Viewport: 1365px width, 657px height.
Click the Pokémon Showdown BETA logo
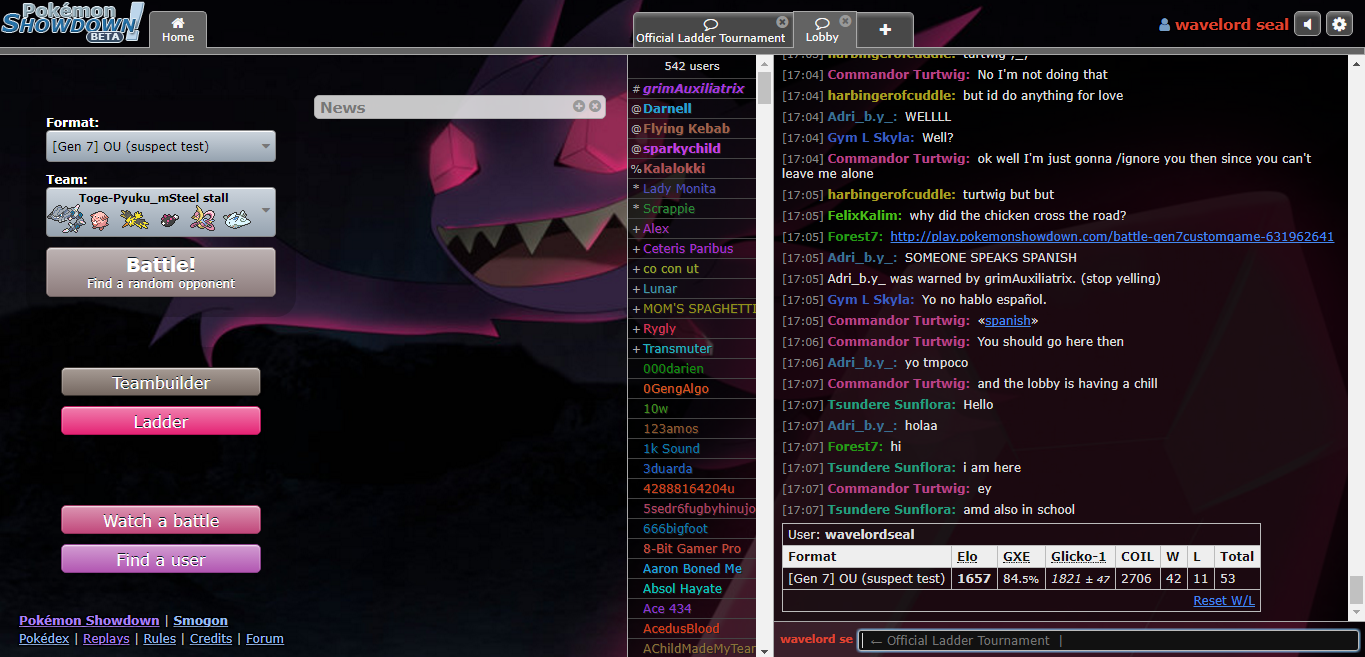tap(72, 22)
